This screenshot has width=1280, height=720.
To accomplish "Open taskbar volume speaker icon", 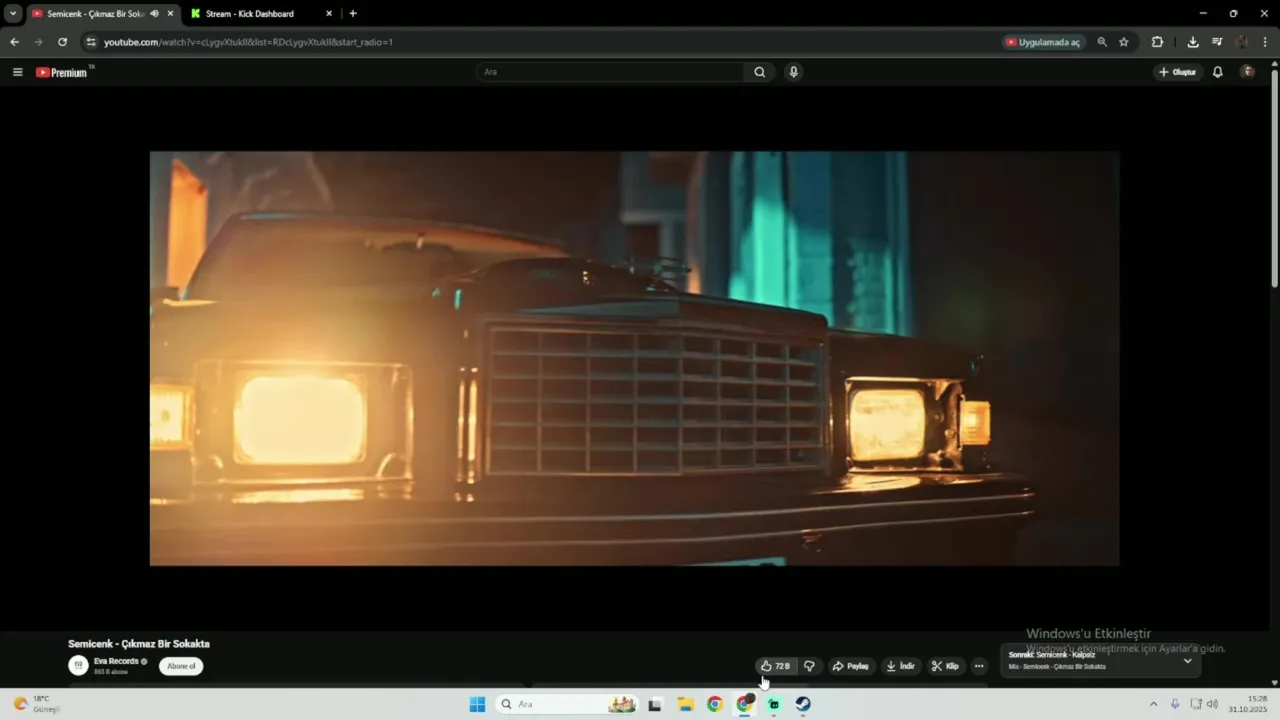I will point(1212,704).
